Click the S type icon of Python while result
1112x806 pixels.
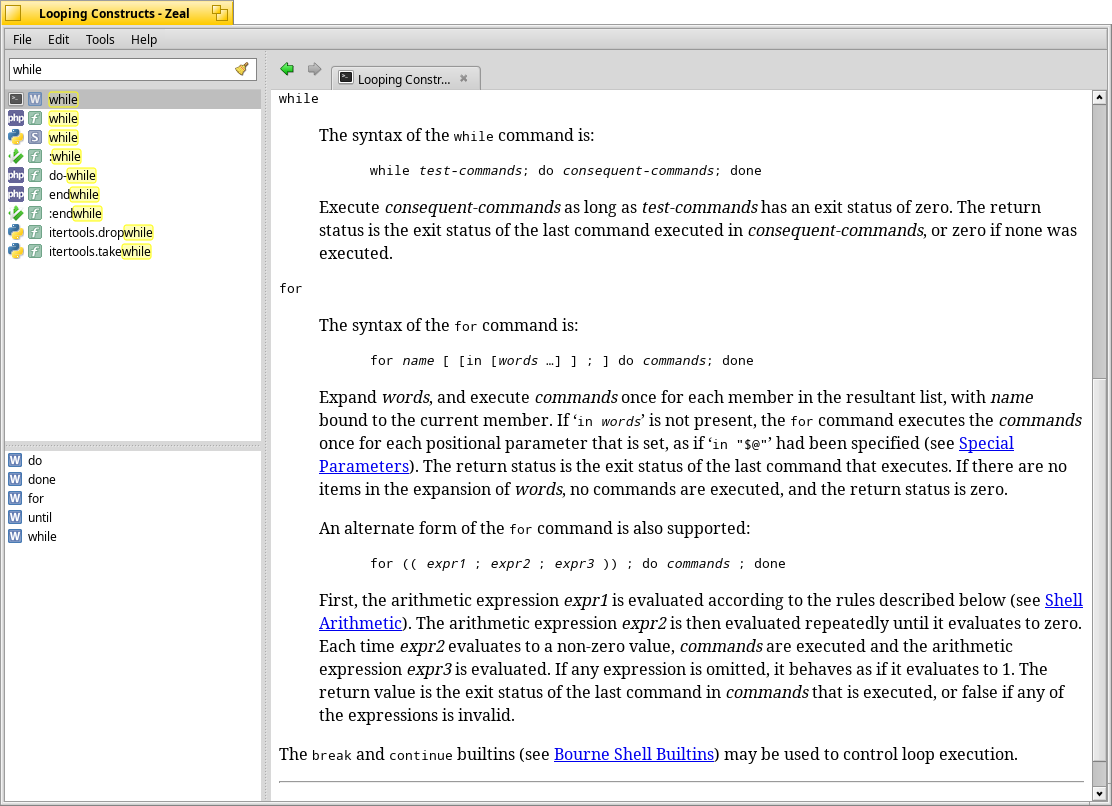[x=35, y=138]
